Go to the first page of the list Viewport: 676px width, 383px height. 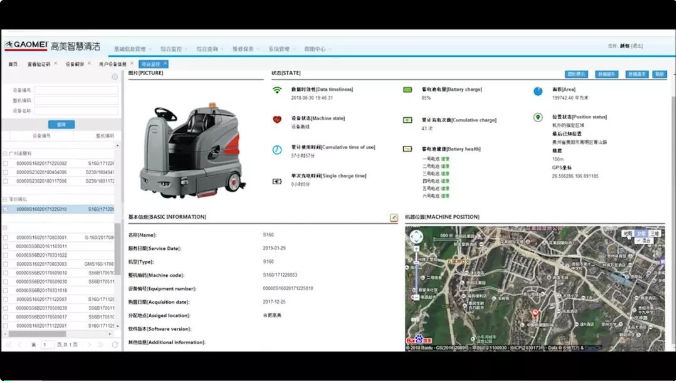(x=9, y=345)
